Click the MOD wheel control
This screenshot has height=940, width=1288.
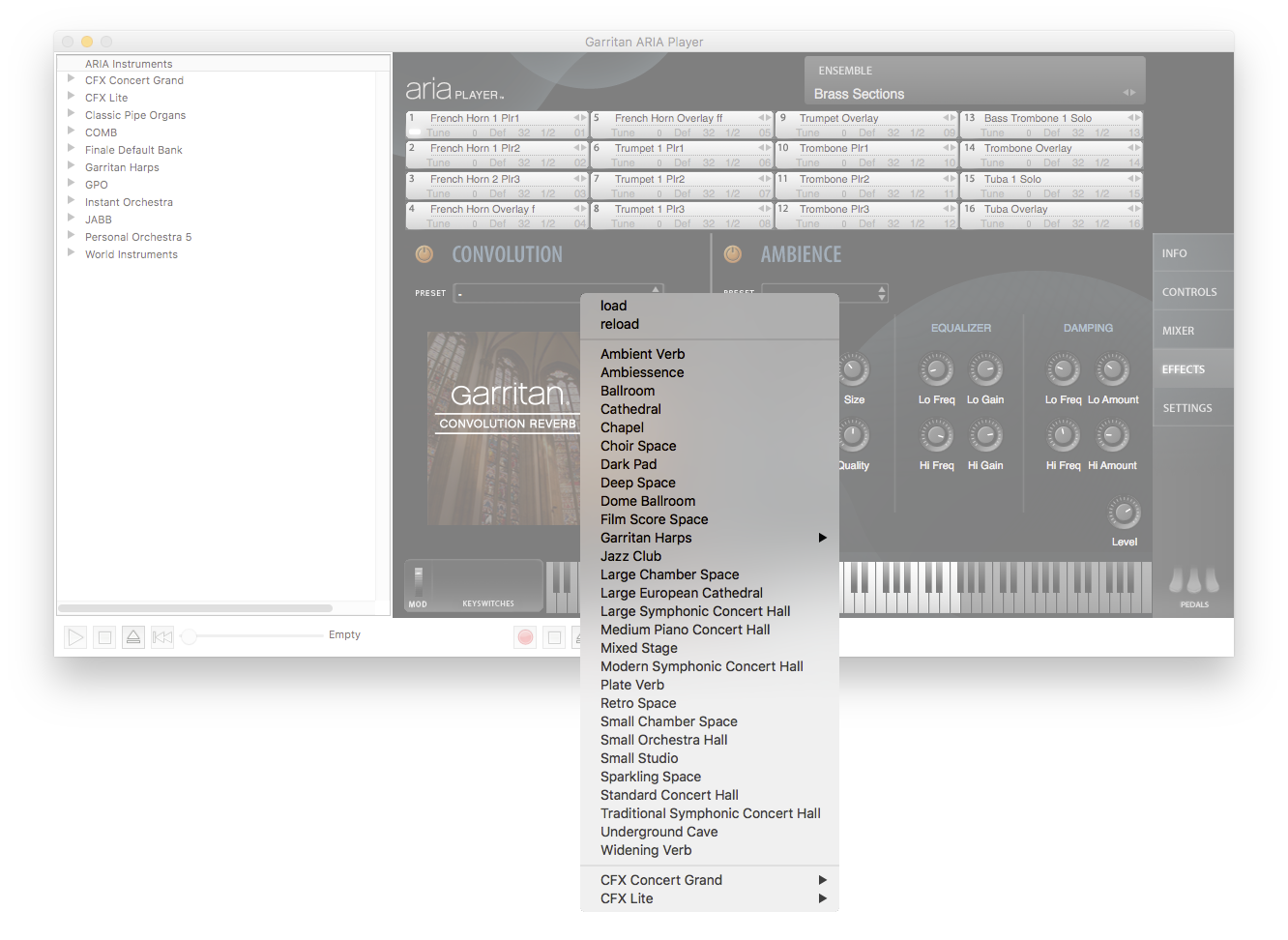pyautogui.click(x=419, y=582)
